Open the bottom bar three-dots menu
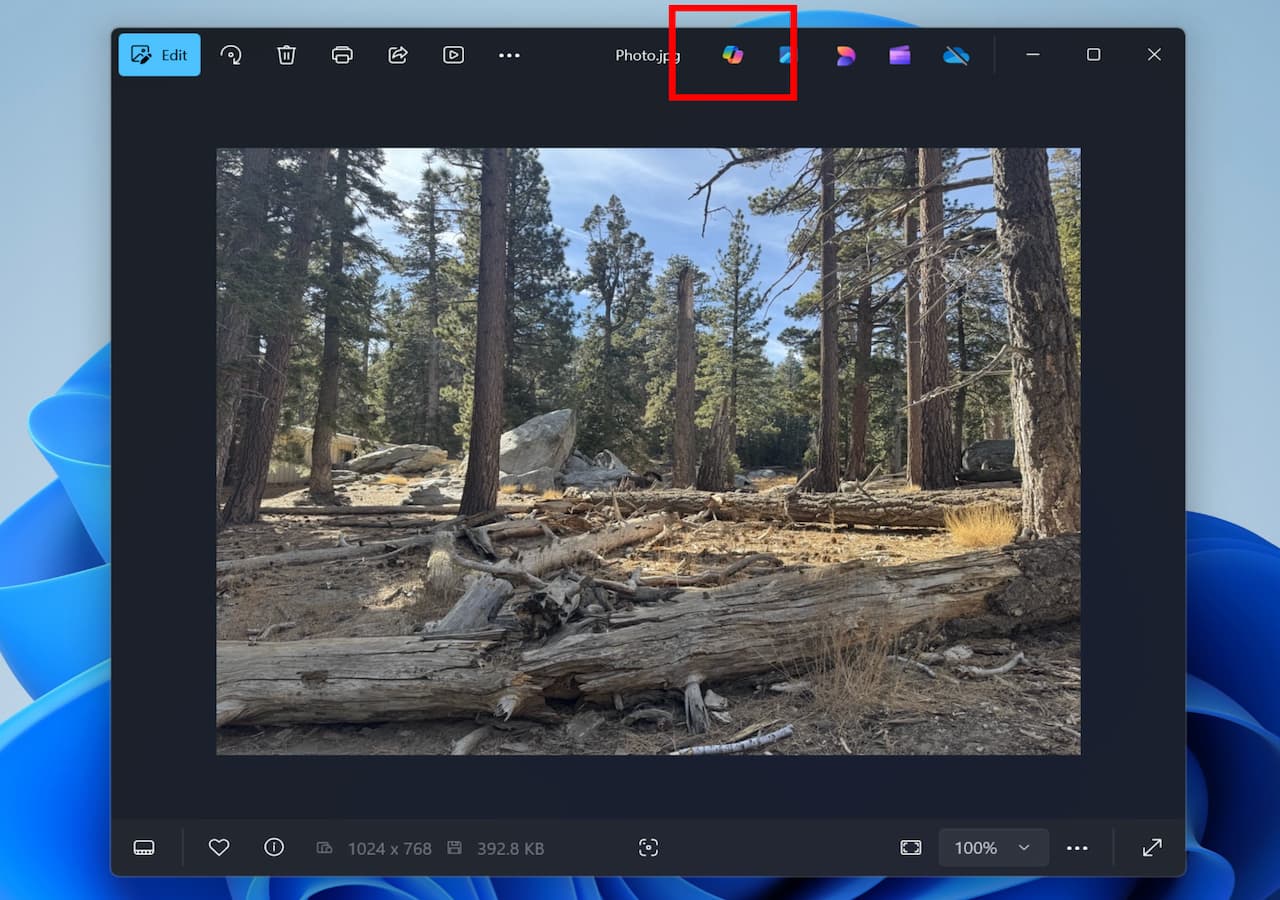This screenshot has height=900, width=1280. point(1077,848)
